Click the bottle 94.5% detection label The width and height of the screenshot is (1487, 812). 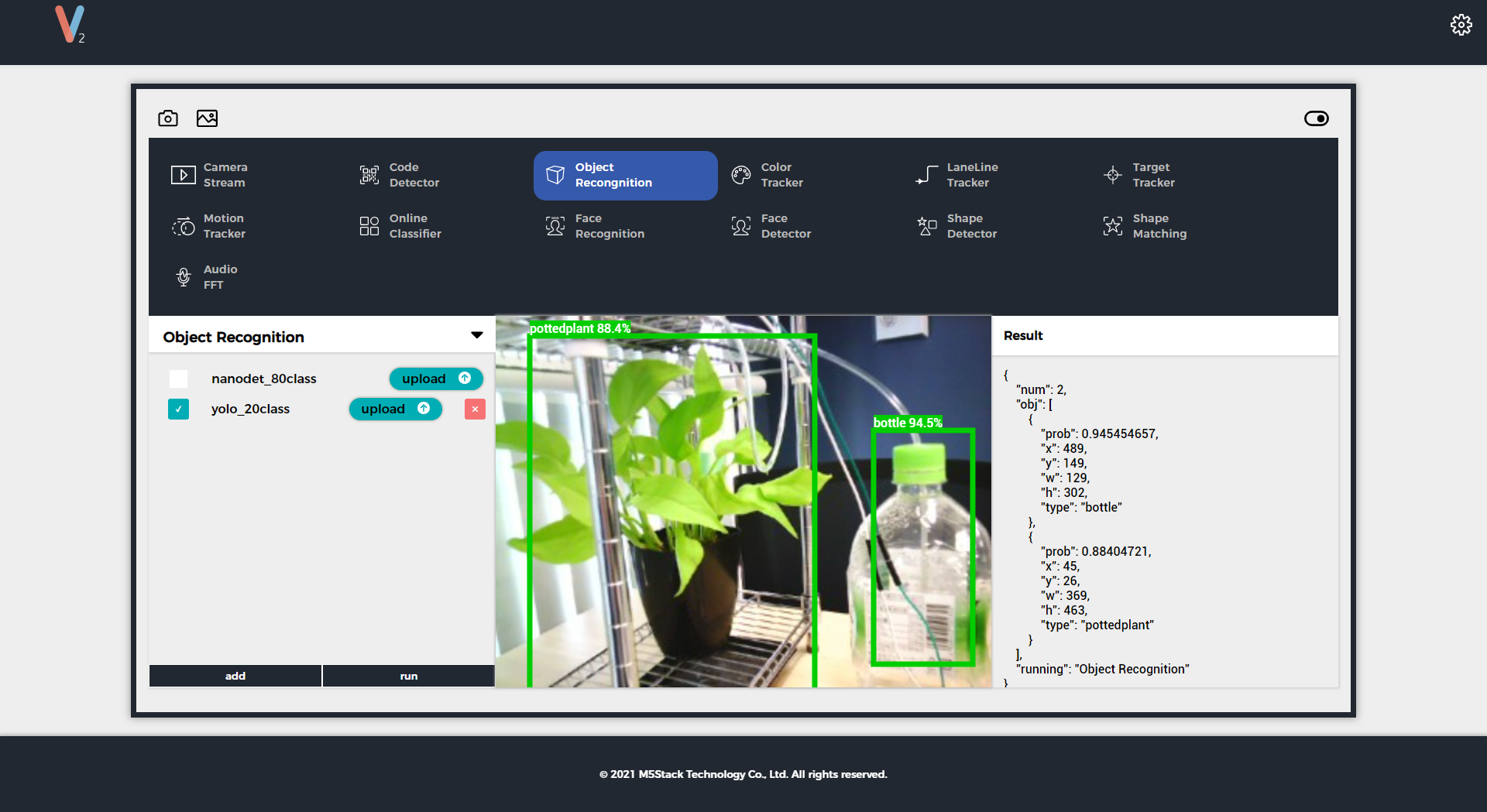click(908, 423)
